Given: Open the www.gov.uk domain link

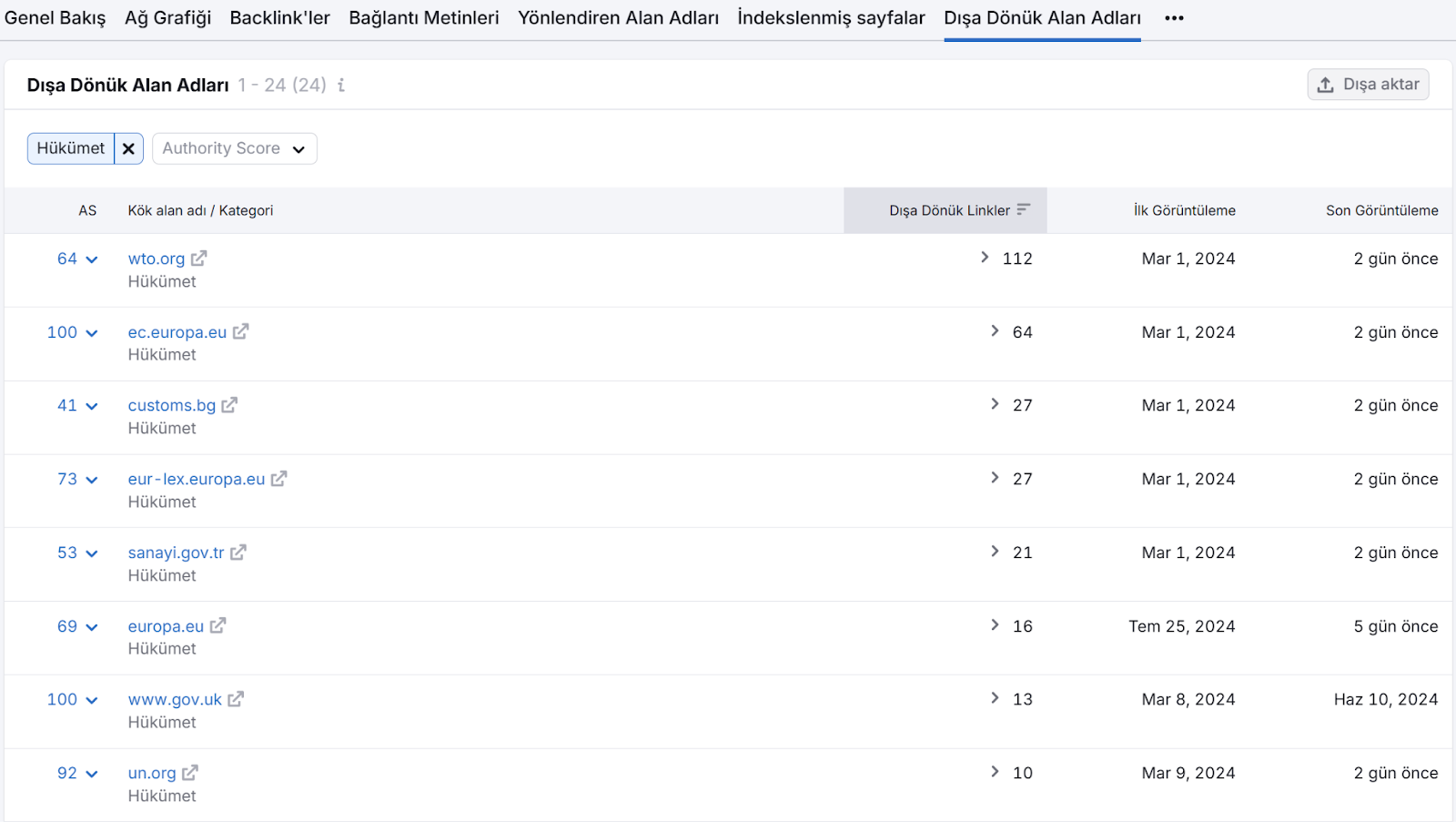Looking at the screenshot, I should point(176,699).
